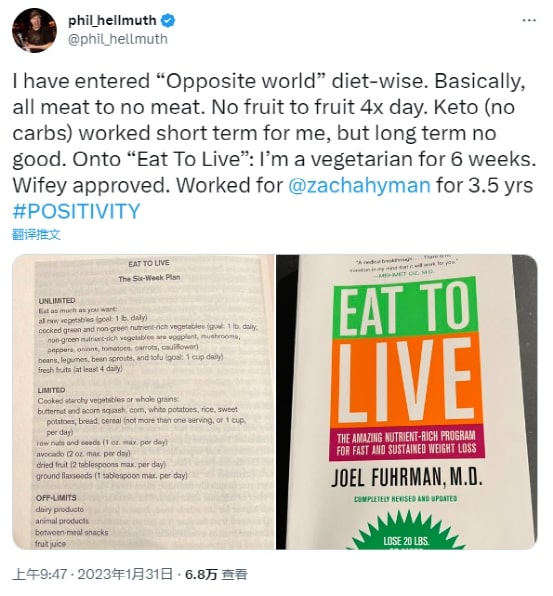Click the UNLIMITED section in plan photo

57,301
